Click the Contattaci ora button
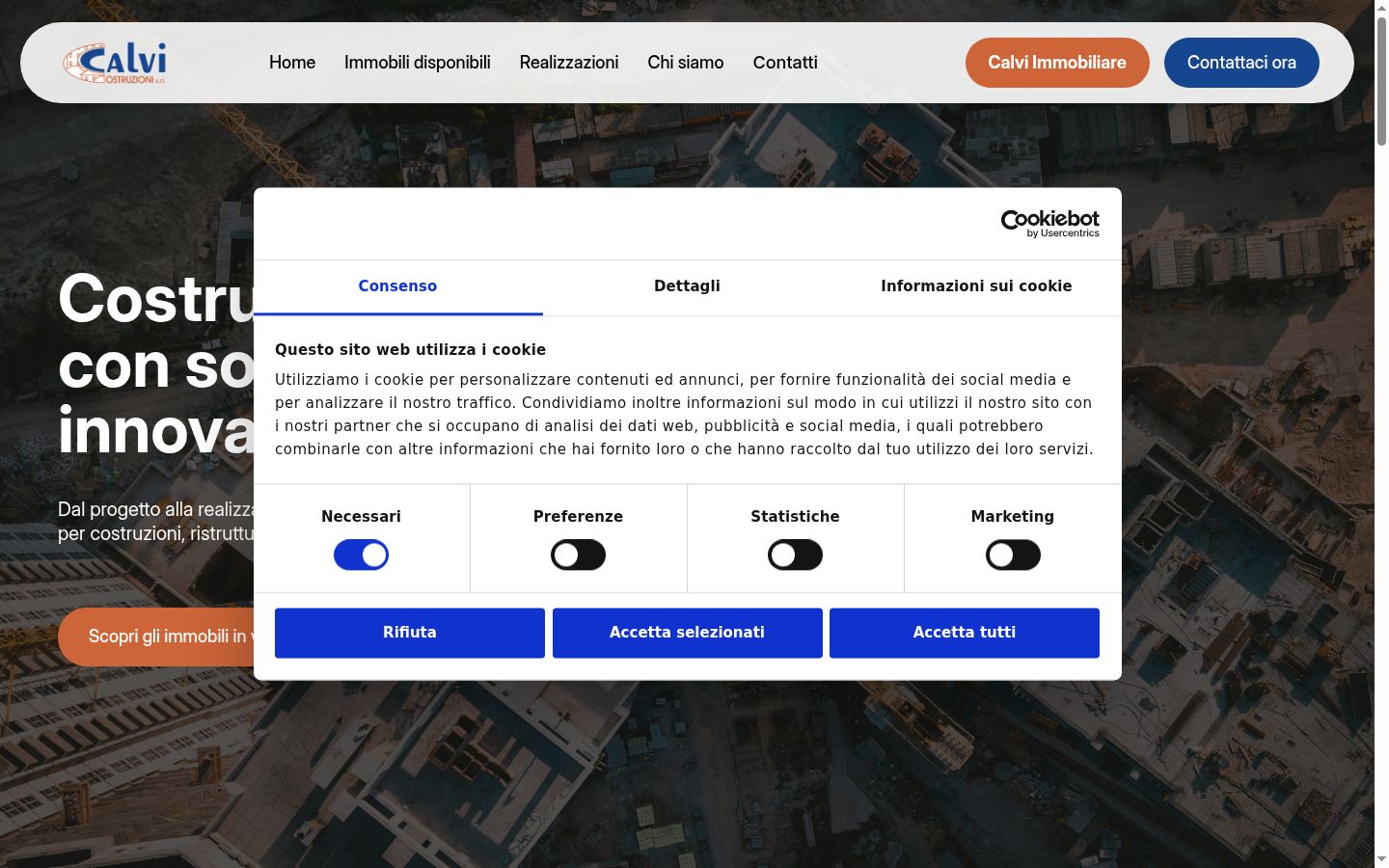The height and width of the screenshot is (868, 1389). tap(1241, 63)
